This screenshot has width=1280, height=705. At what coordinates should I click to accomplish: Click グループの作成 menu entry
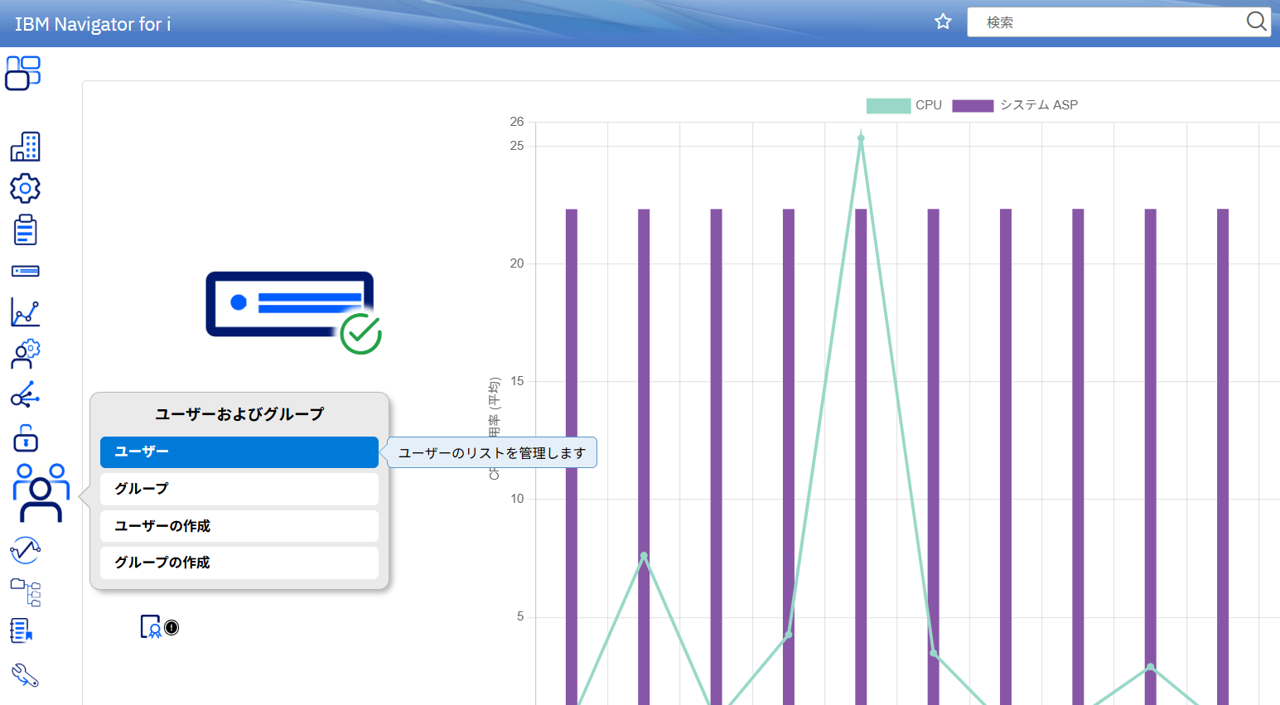pyautogui.click(x=239, y=563)
